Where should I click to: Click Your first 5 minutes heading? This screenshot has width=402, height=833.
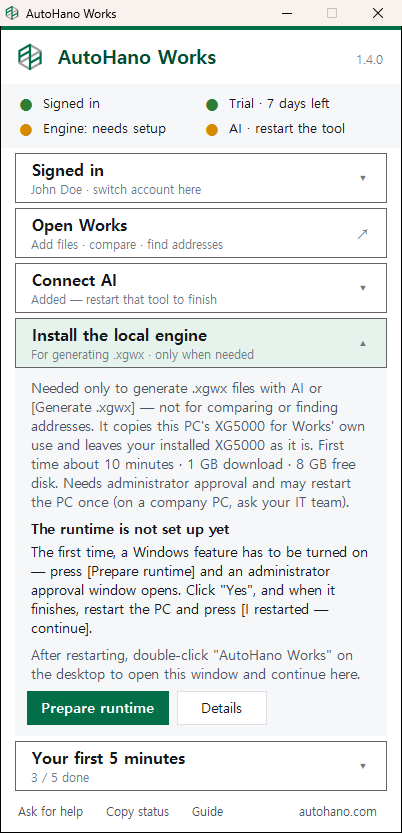(x=108, y=758)
